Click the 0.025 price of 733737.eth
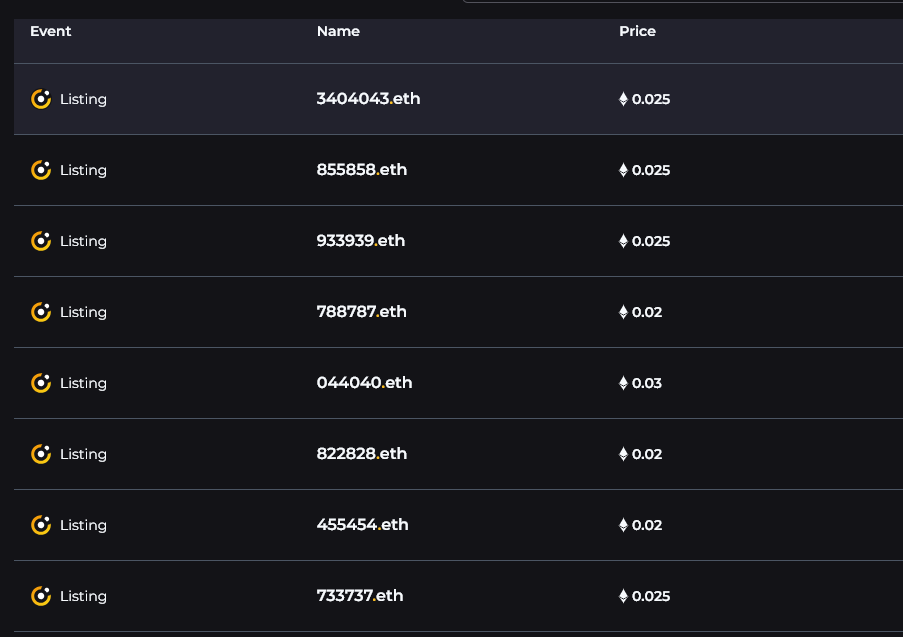Viewport: 903px width, 637px height. pyautogui.click(x=651, y=596)
